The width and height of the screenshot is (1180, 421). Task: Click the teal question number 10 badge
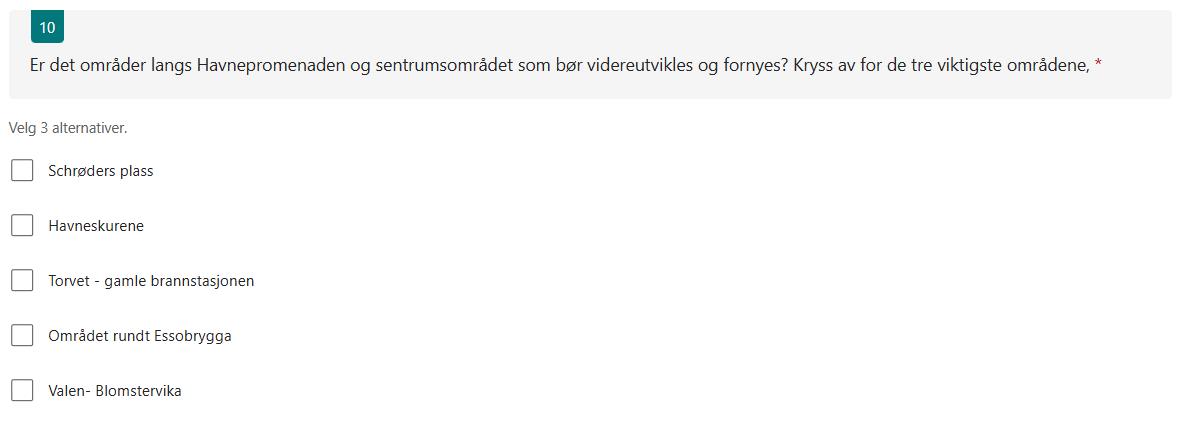[x=47, y=27]
